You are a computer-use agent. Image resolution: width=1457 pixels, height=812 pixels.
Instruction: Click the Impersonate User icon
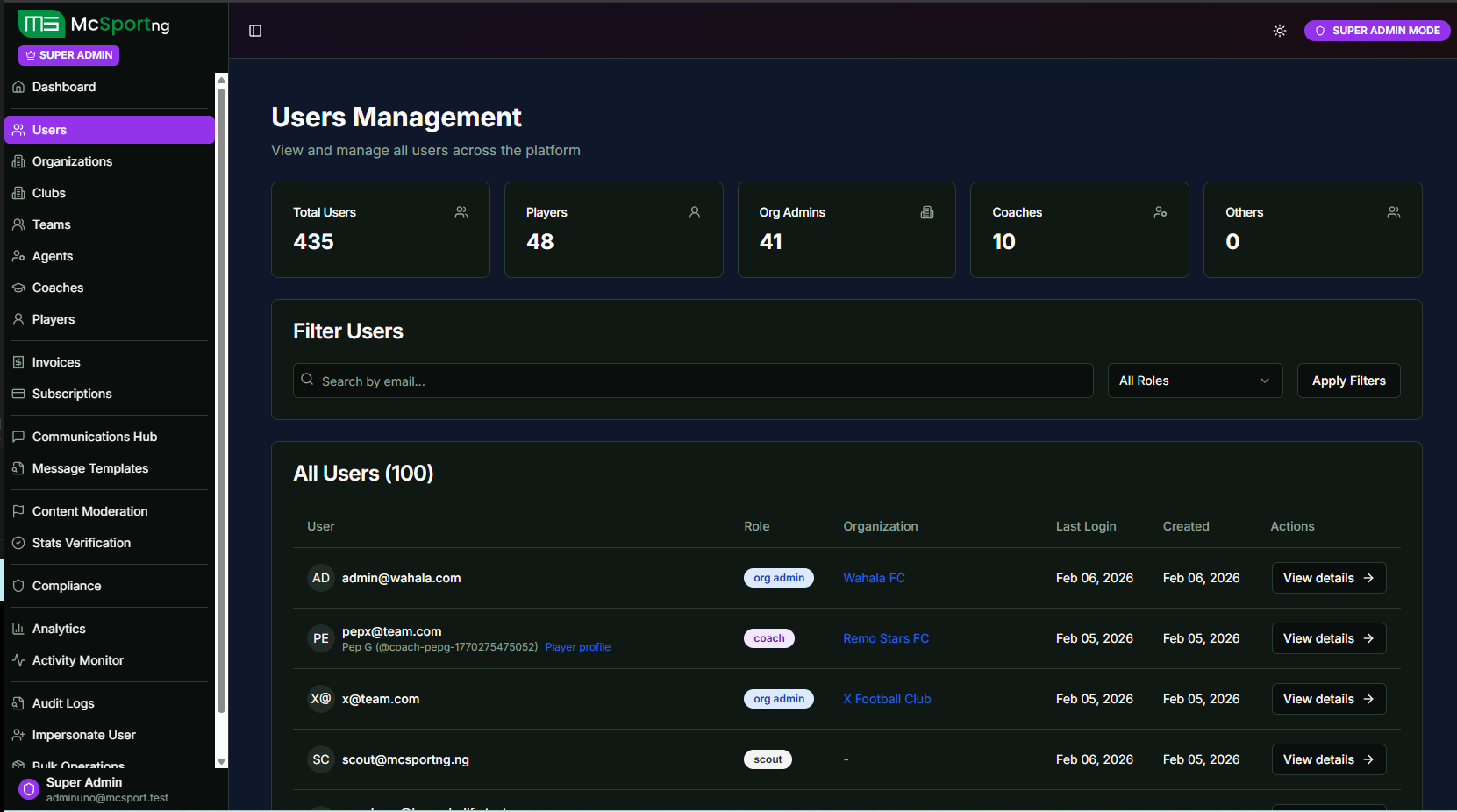(x=18, y=735)
